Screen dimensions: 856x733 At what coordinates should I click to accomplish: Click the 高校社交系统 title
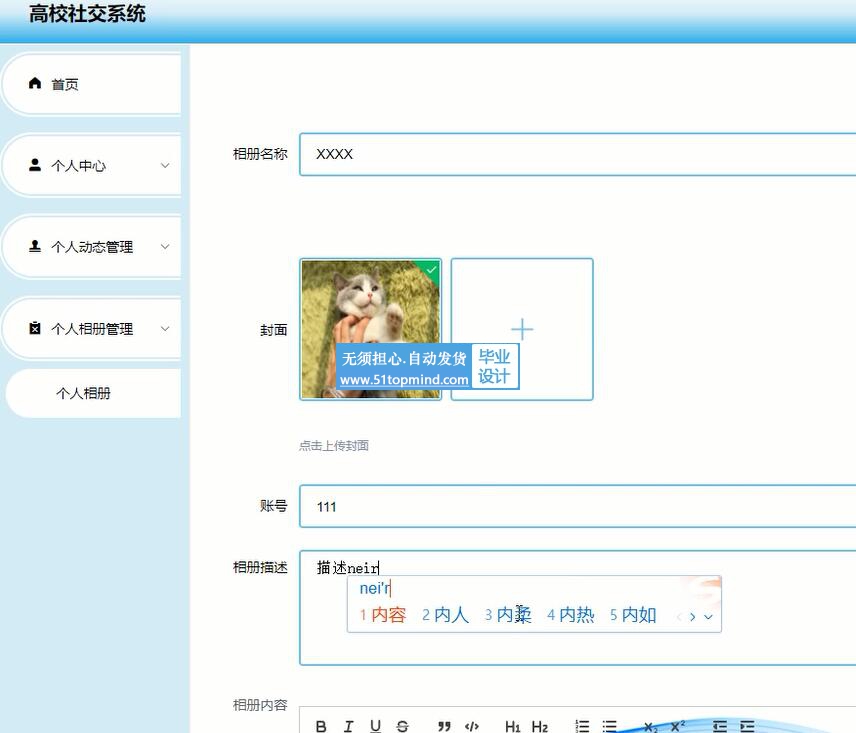[87, 14]
